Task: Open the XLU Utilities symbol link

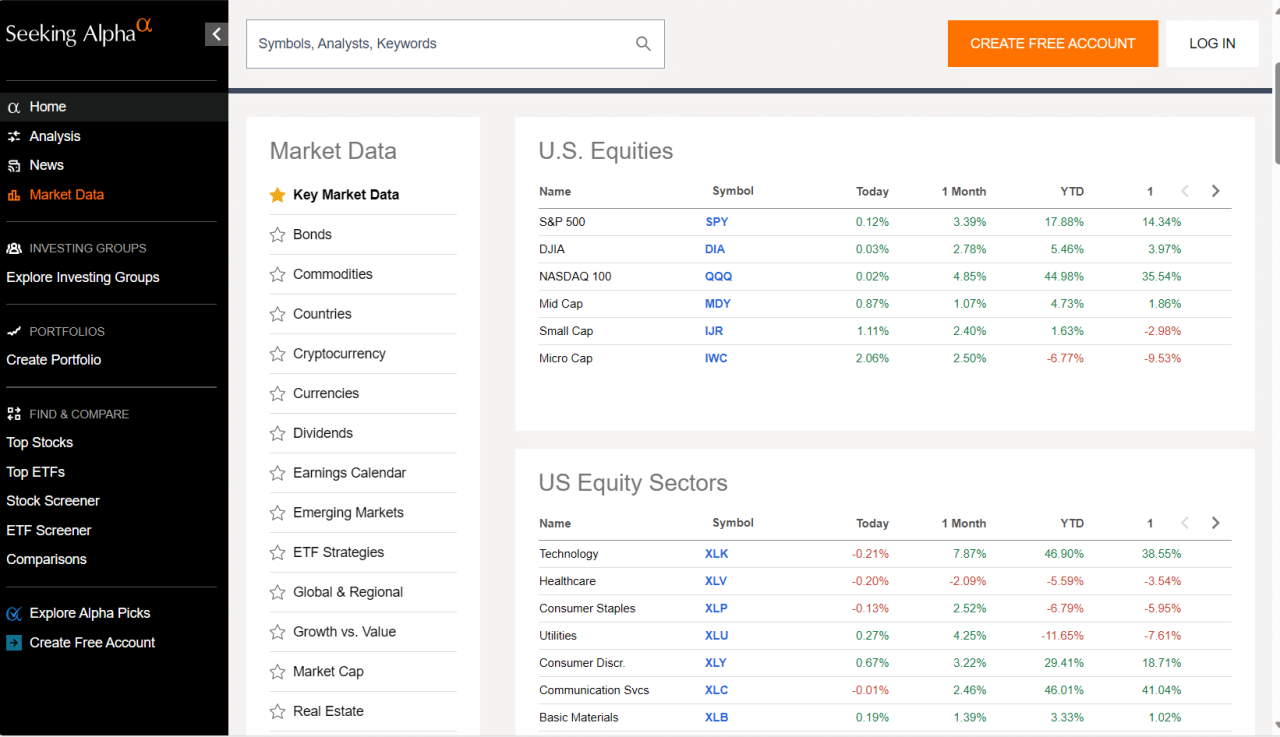Action: point(716,635)
